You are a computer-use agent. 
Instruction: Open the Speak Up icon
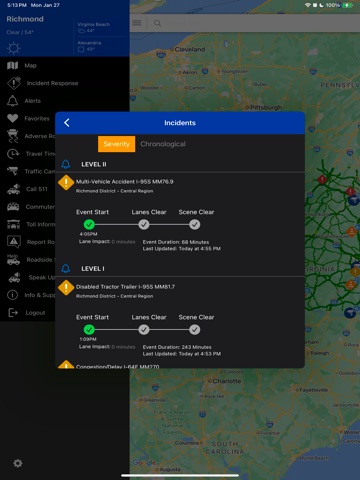tap(14, 277)
